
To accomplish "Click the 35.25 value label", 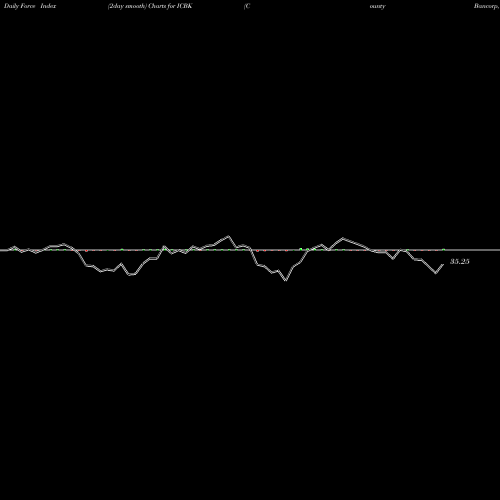I will click(x=460, y=261).
